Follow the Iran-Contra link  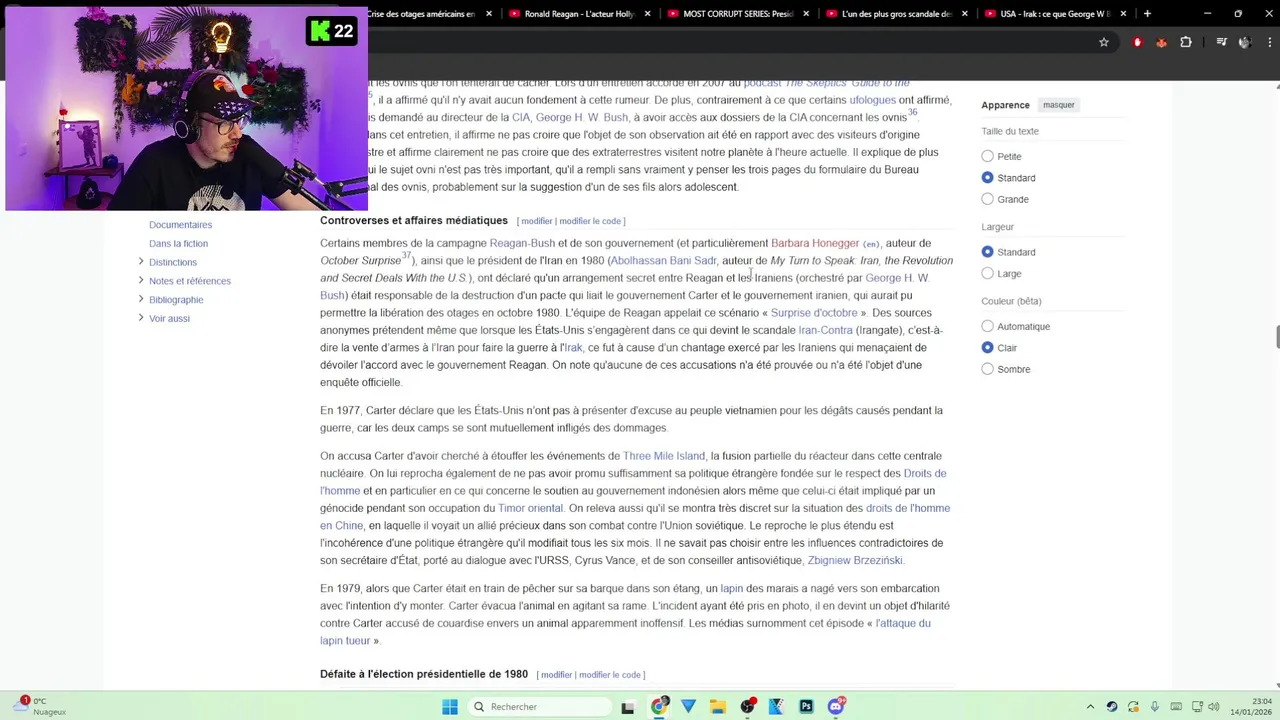pos(825,330)
